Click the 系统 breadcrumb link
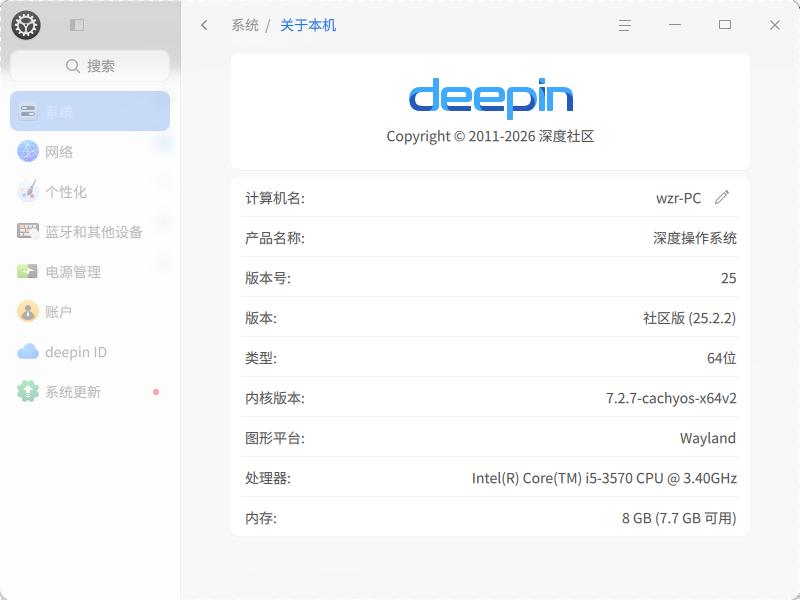The width and height of the screenshot is (800, 600). click(245, 25)
